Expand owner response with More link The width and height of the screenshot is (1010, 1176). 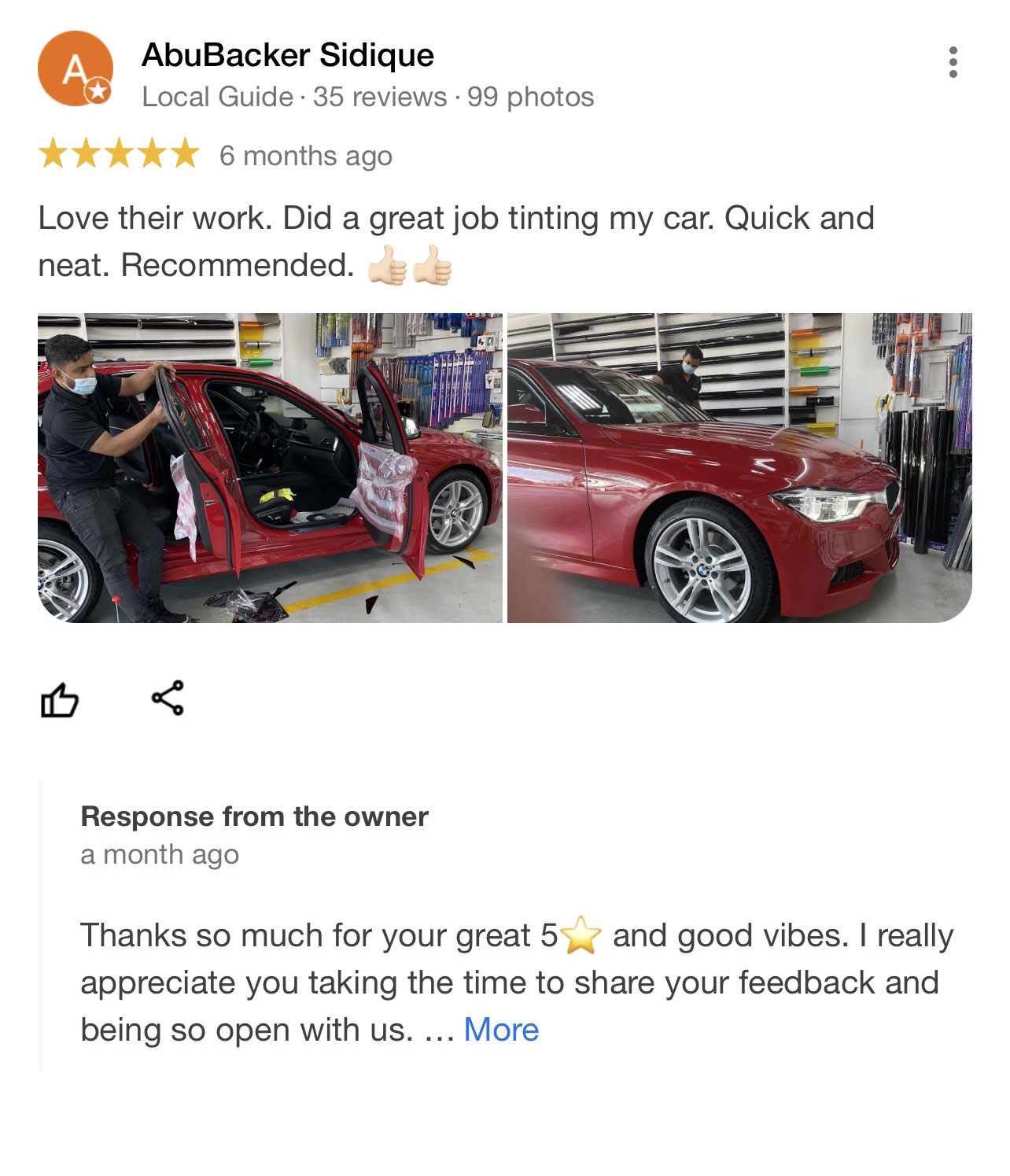(x=501, y=1030)
